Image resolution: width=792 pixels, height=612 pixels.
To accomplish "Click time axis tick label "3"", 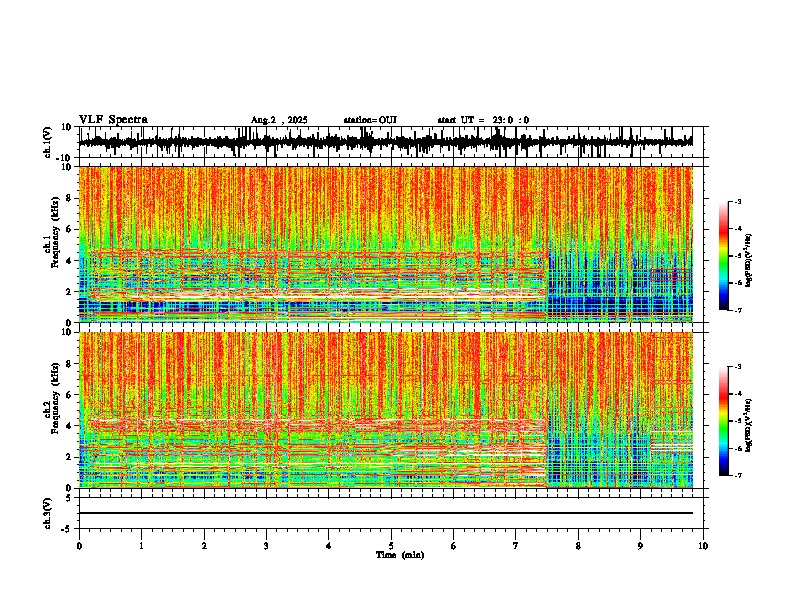I will pyautogui.click(x=266, y=546).
